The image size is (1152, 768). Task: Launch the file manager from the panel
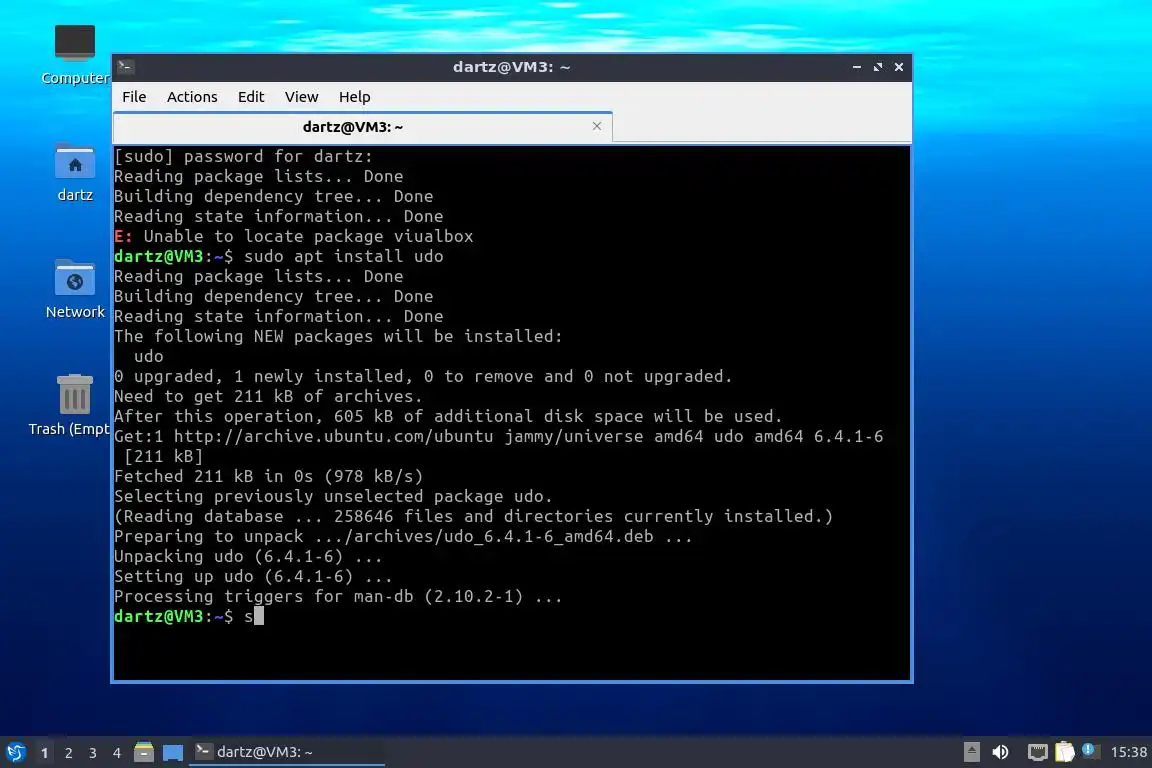point(144,752)
